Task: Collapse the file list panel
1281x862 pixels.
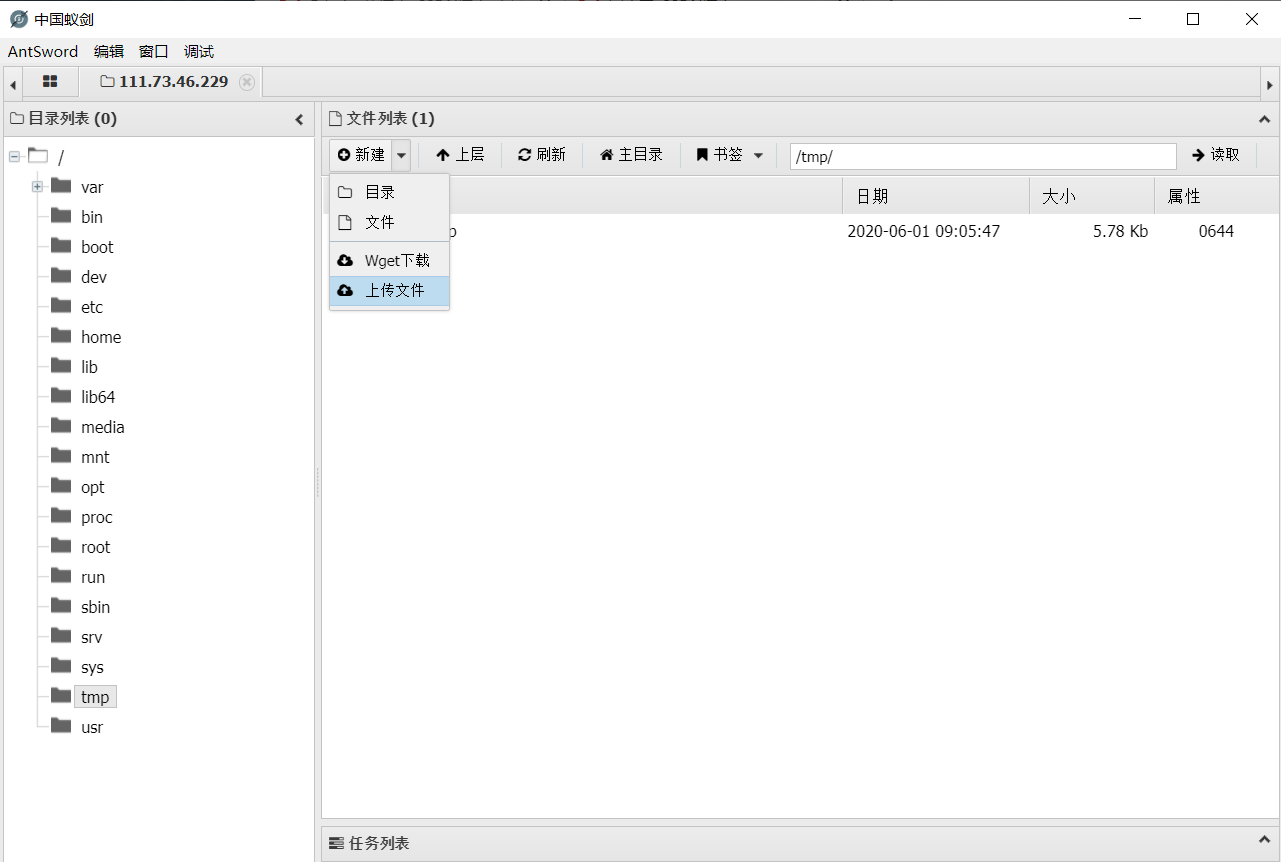Action: [1264, 119]
